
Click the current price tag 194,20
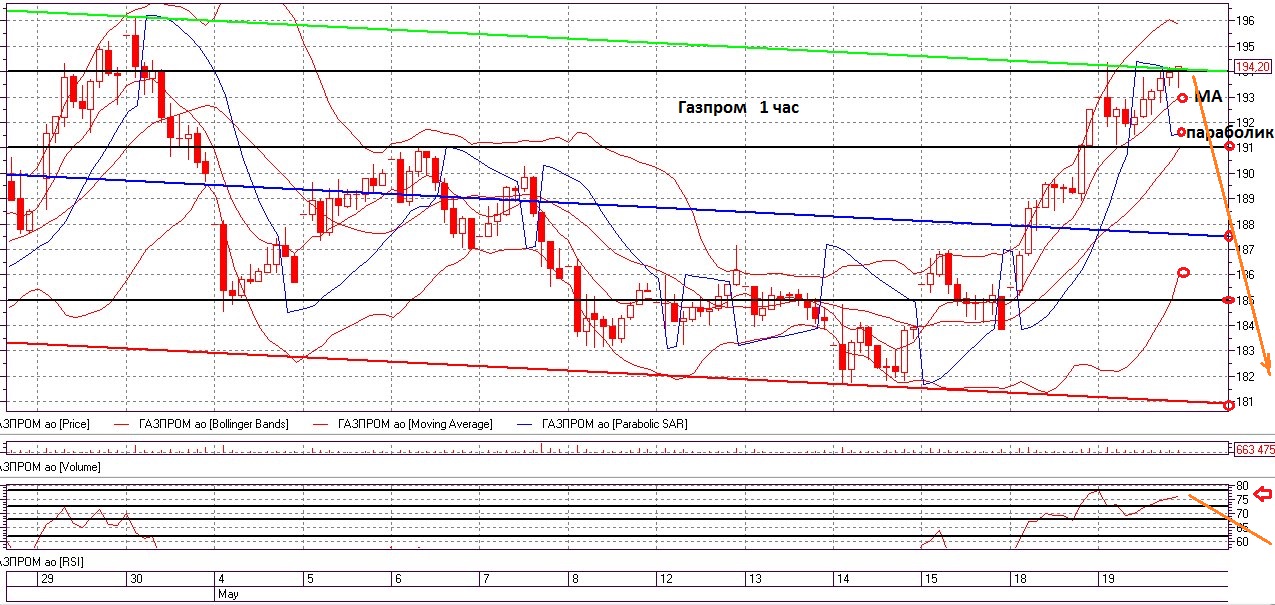(x=1253, y=69)
